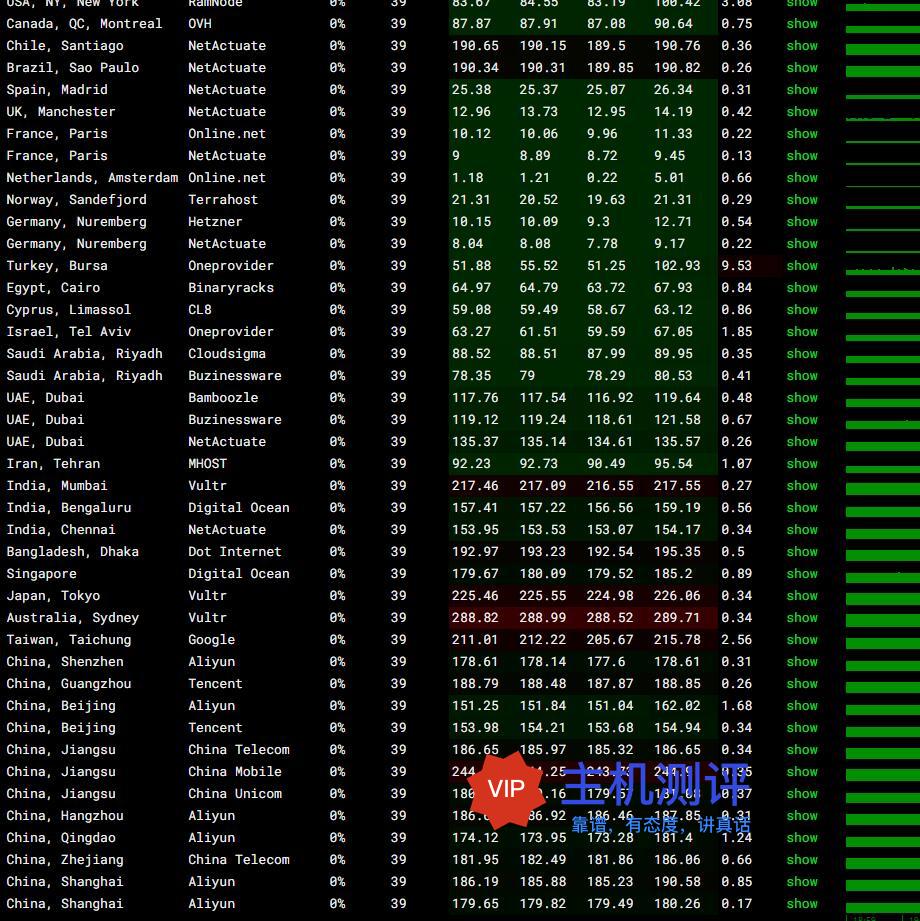Click 'show' for Riyadh Cloudsigma row

(x=802, y=354)
